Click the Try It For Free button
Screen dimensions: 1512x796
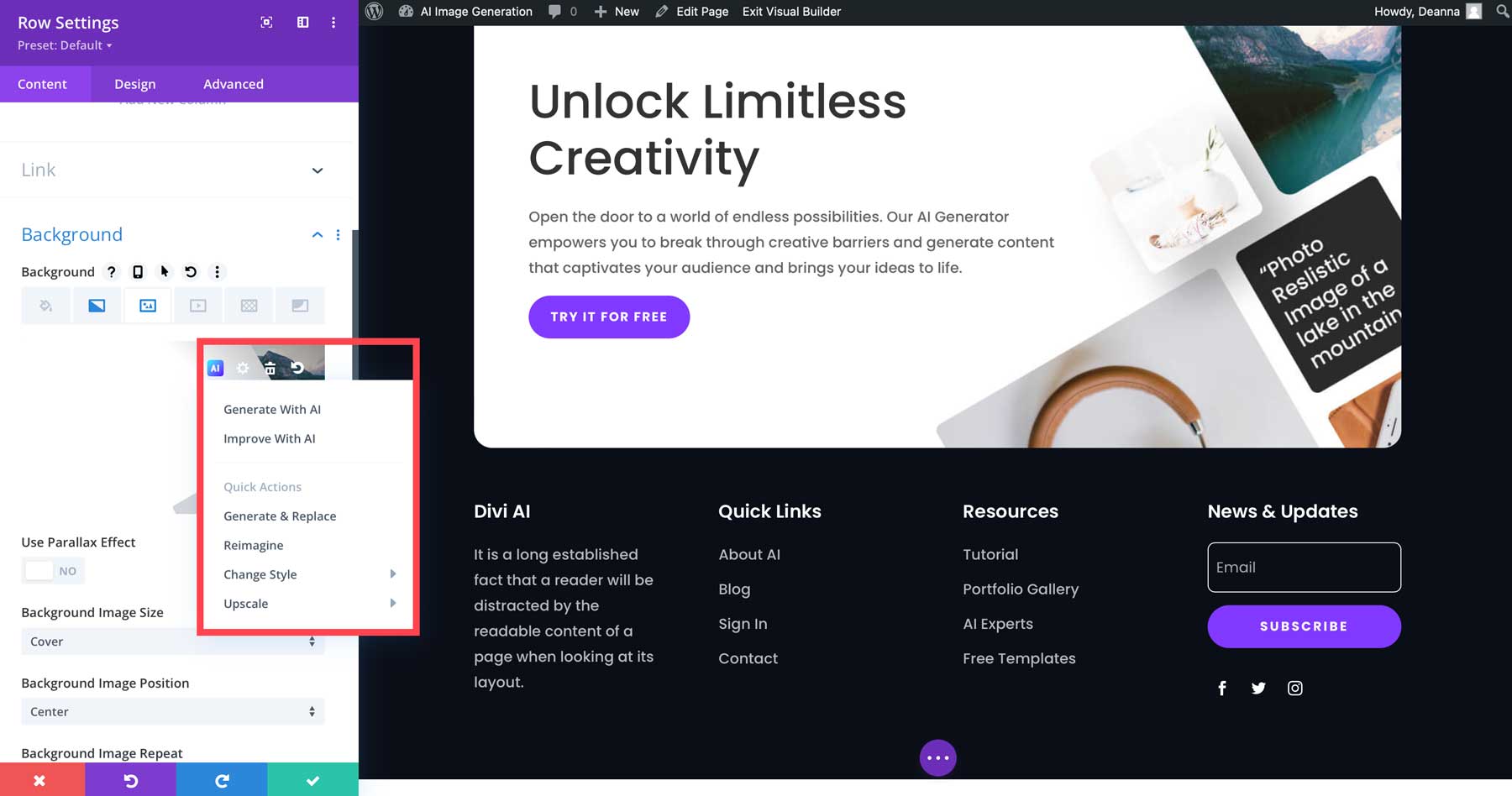pyautogui.click(x=608, y=317)
